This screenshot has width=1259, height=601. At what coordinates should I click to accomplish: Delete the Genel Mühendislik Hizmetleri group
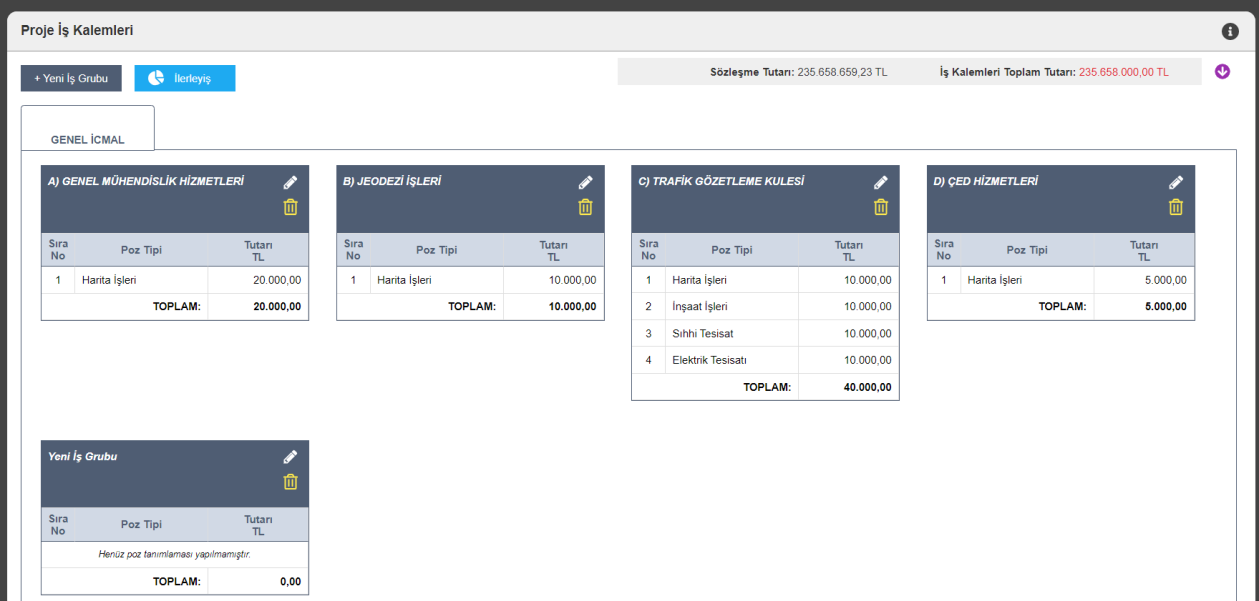click(290, 207)
